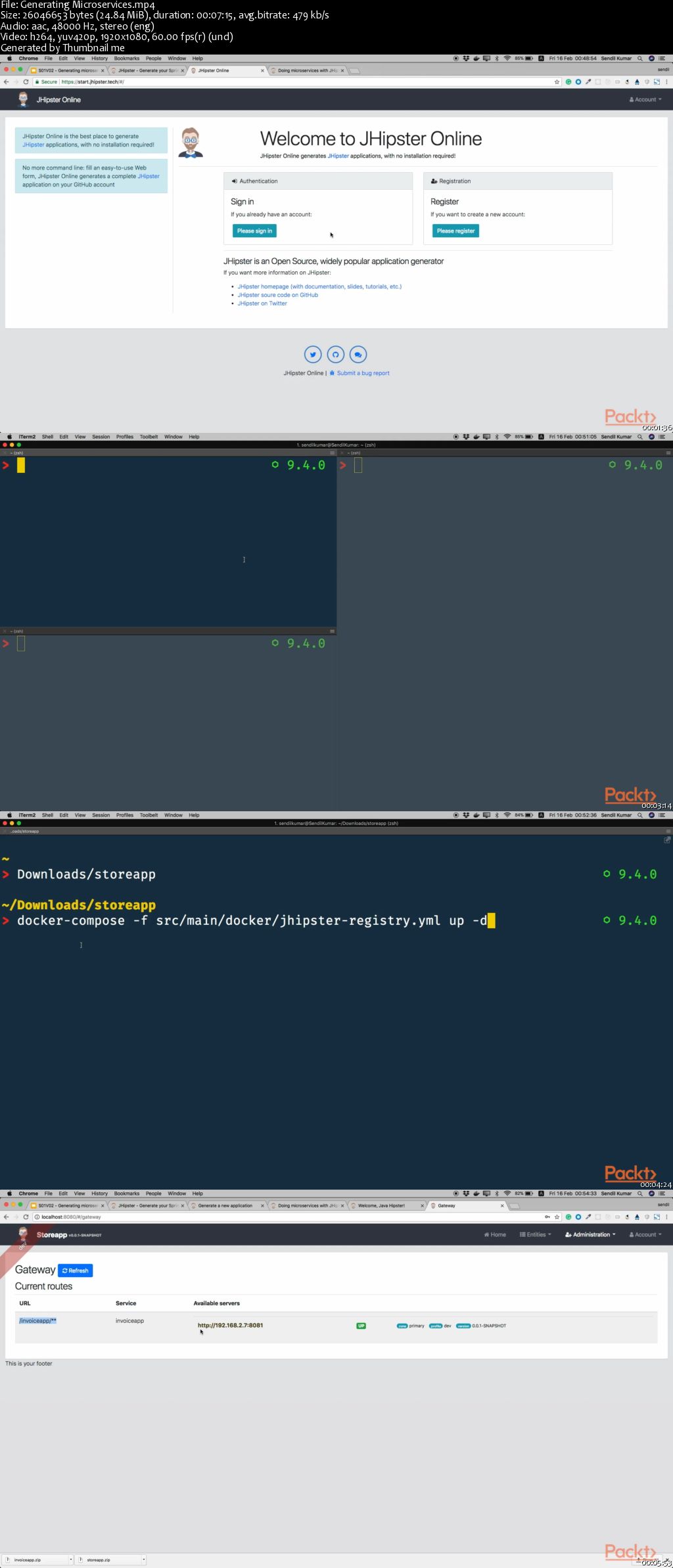Open the Account dropdown on JHipster Online navbar
The image size is (673, 1568).
(x=645, y=100)
